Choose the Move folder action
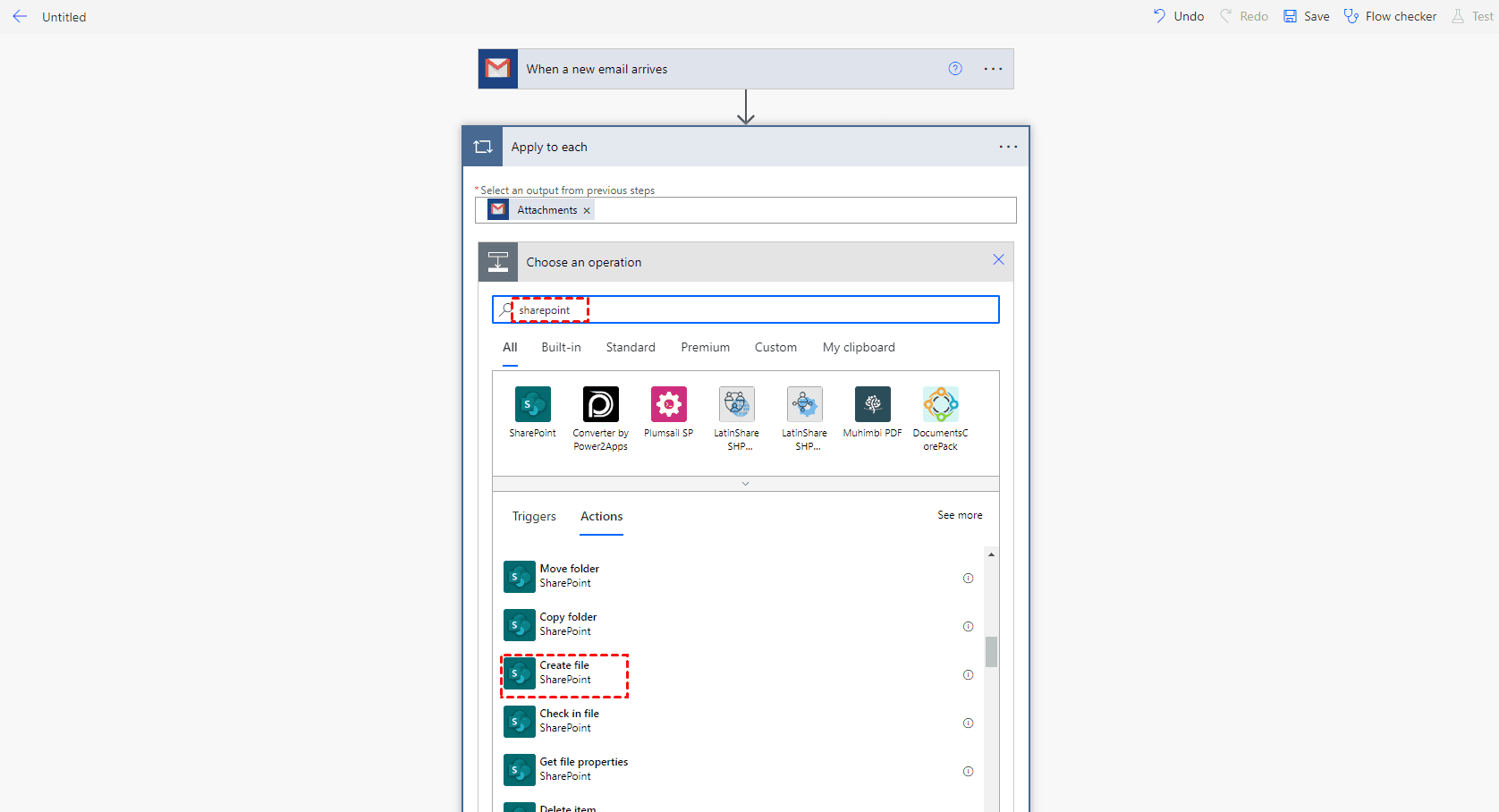The image size is (1499, 812). point(739,577)
